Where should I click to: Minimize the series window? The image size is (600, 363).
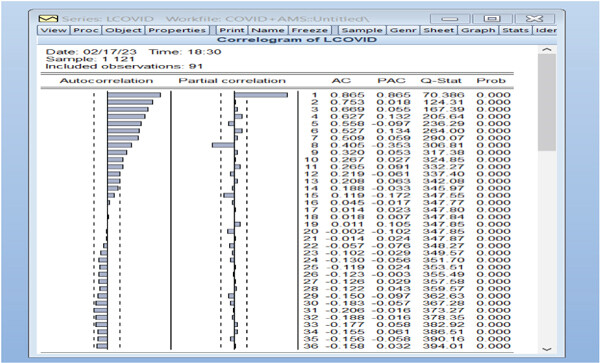[450, 18]
